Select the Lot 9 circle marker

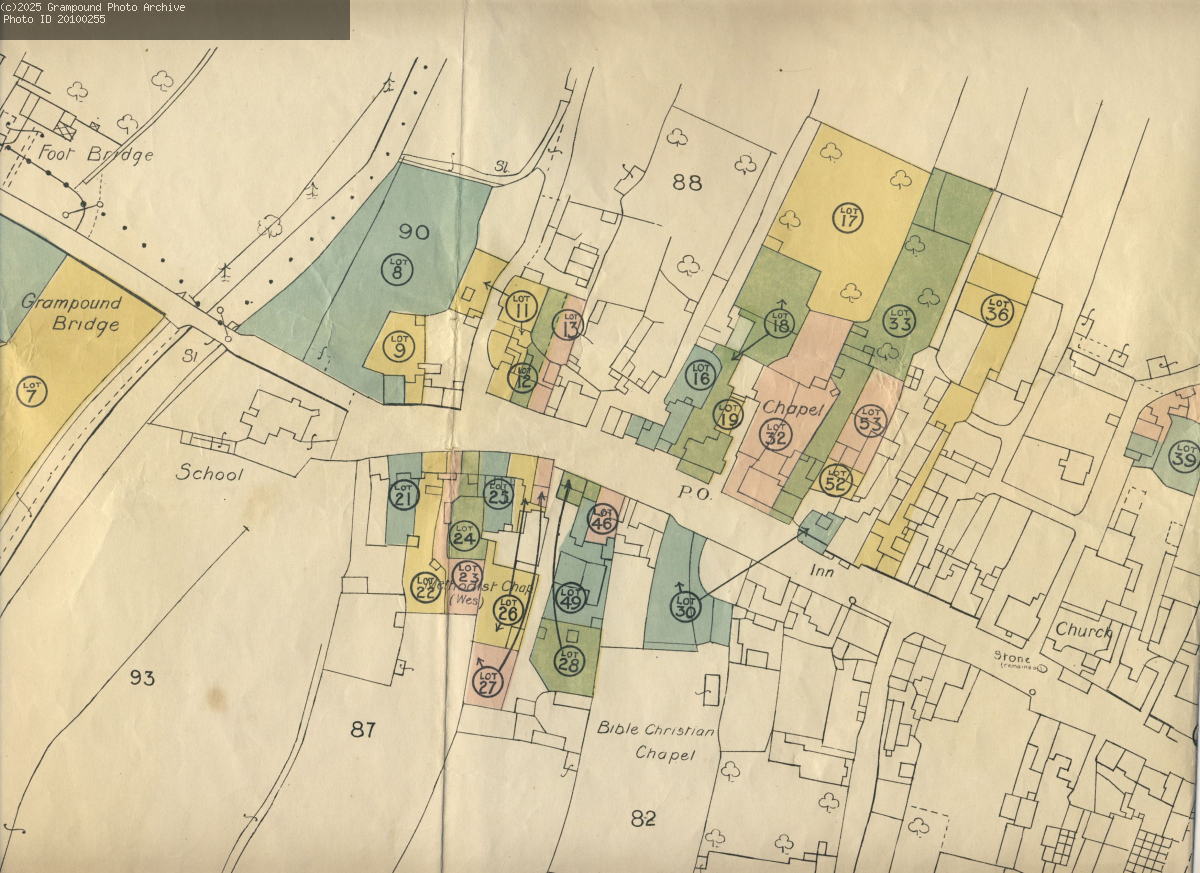[x=399, y=348]
